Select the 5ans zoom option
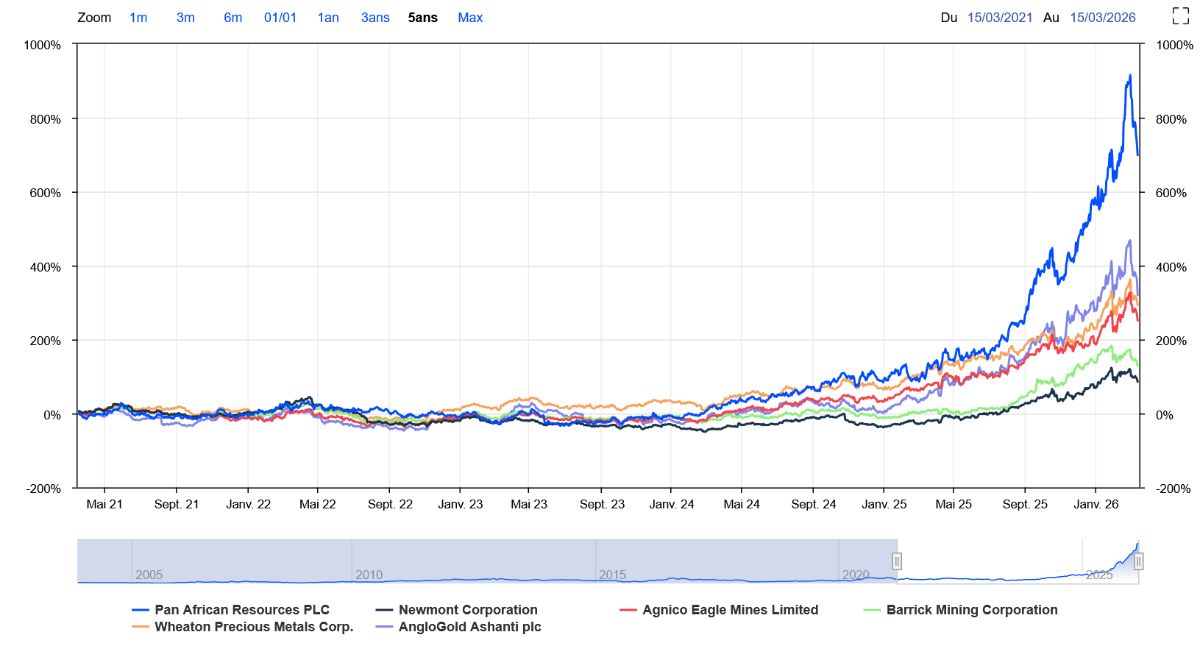 click(423, 17)
